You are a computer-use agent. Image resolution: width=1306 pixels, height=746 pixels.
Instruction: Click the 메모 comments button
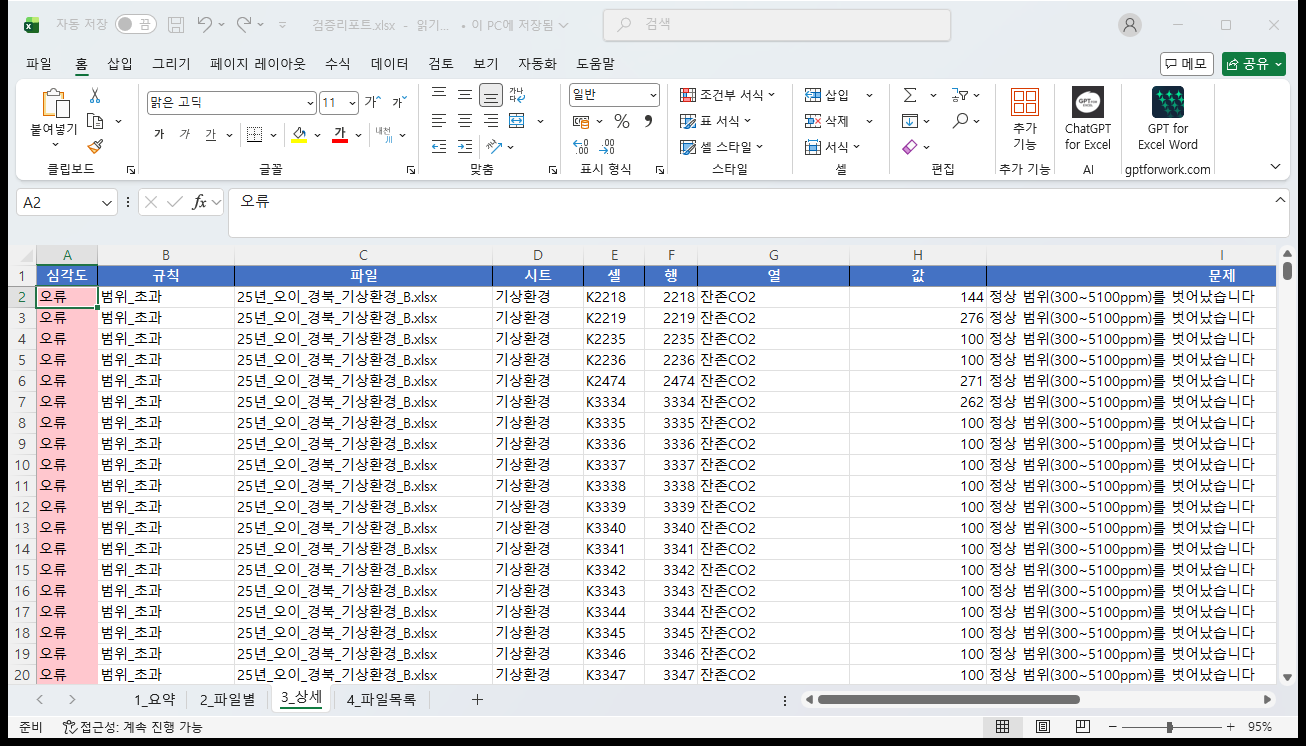point(1187,64)
